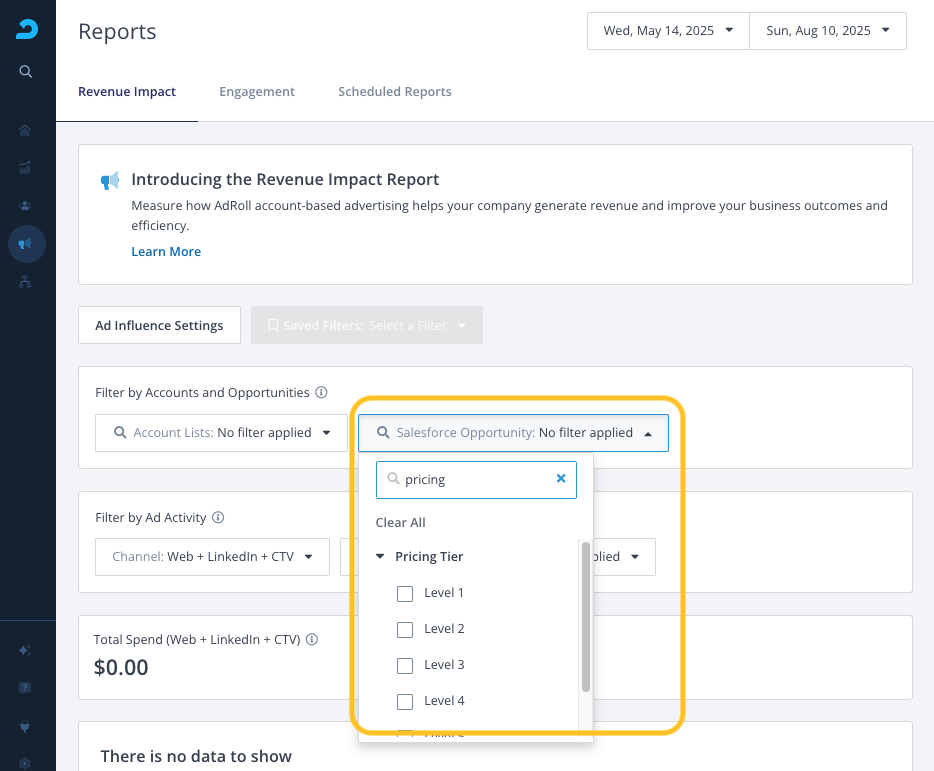Collapse the Pricing Tier group
This screenshot has width=934, height=771.
pos(380,557)
